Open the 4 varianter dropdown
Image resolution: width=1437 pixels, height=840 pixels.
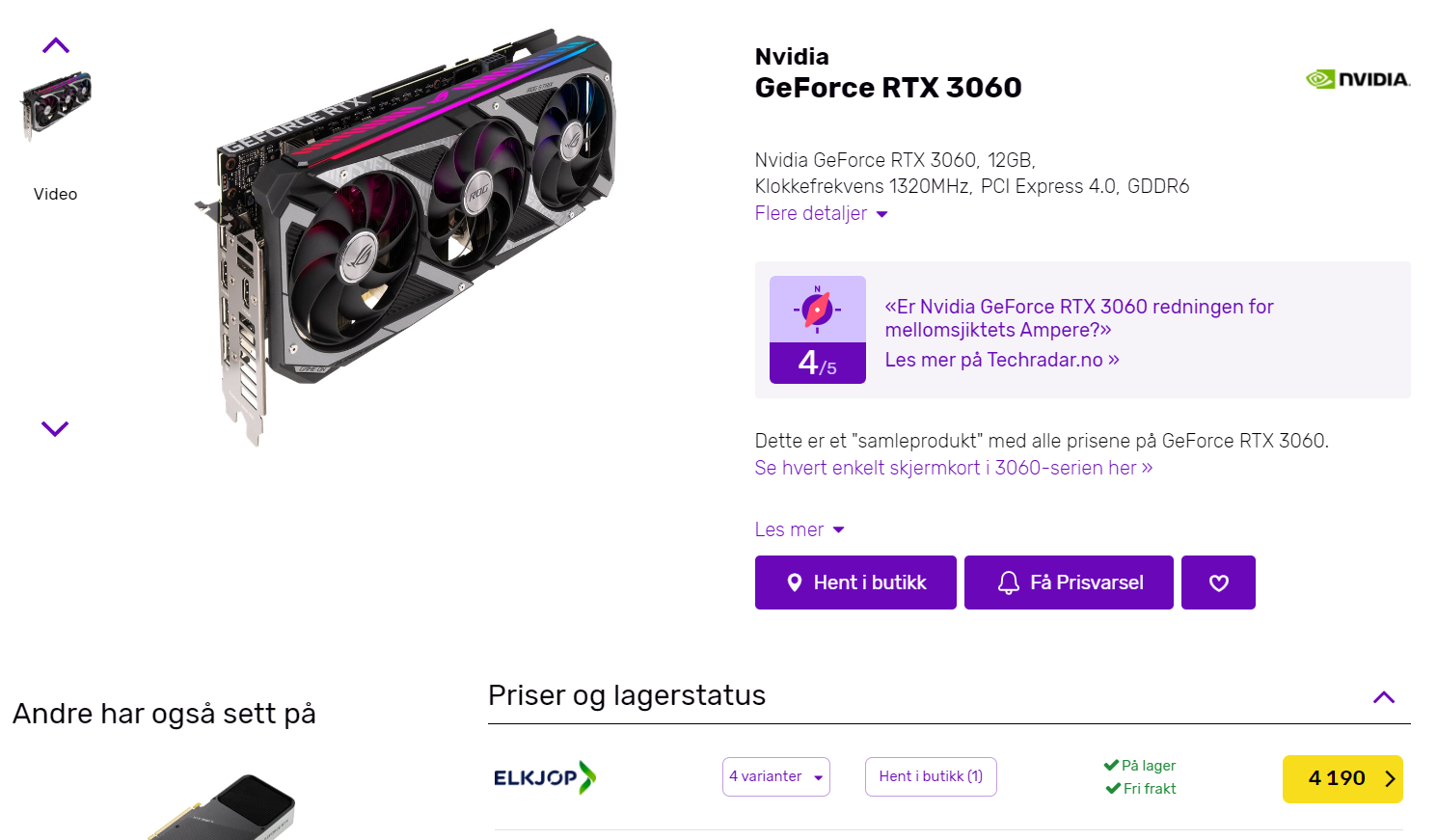[x=775, y=777]
